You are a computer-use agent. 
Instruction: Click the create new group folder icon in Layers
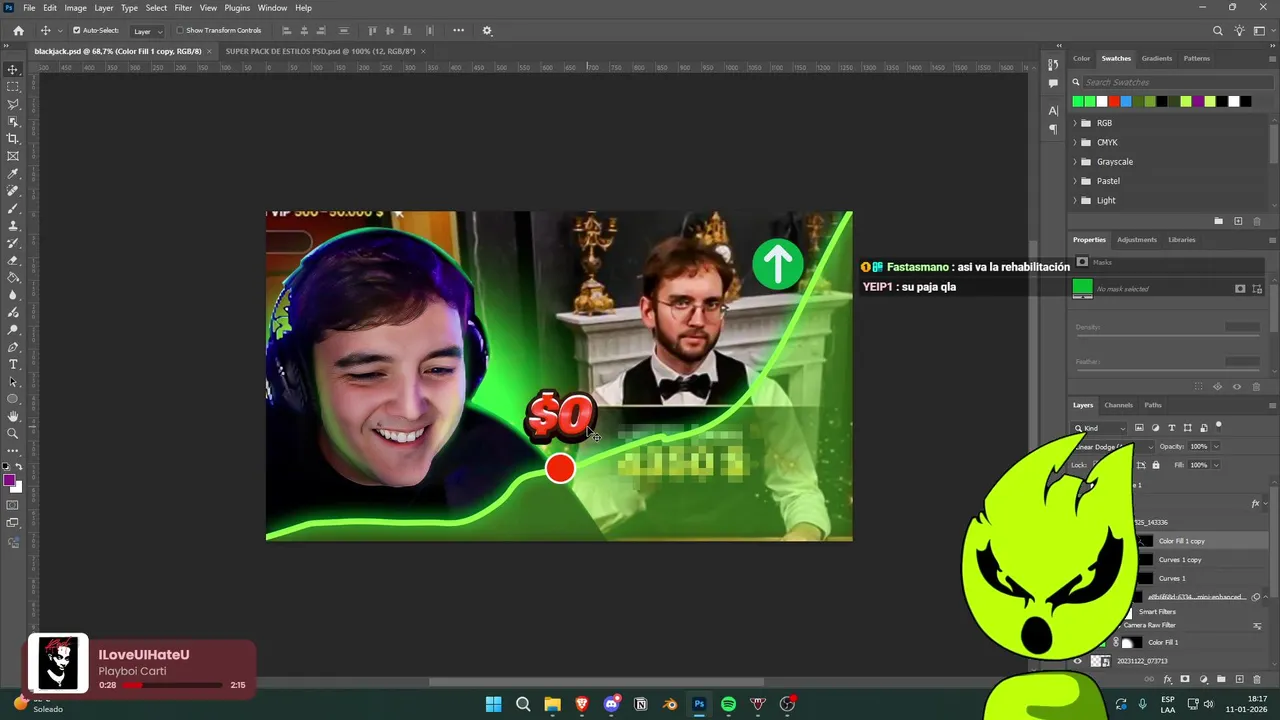[x=1221, y=680]
